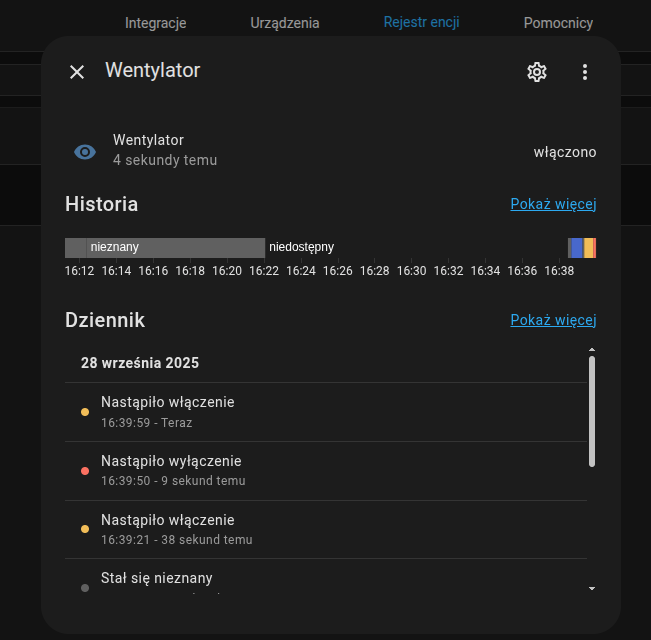Click the eye icon beside Wentylator
This screenshot has height=640, width=651.
[85, 152]
